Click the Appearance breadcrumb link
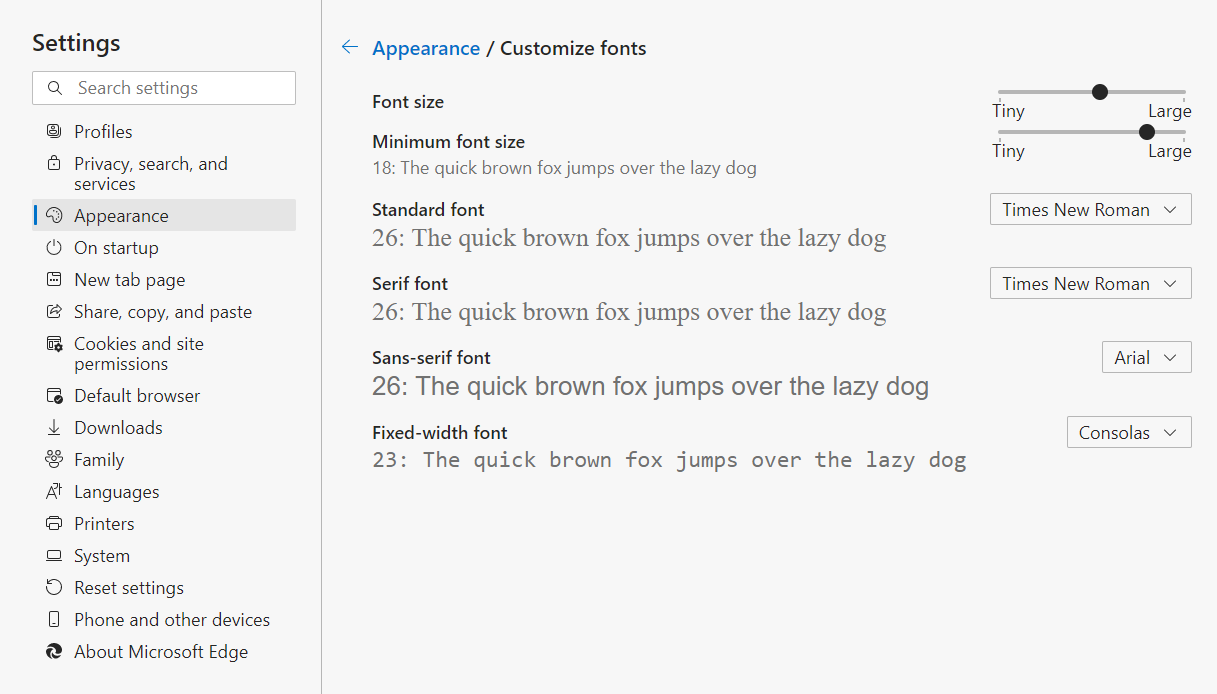Screen dimensions: 1217x694 (x=426, y=48)
